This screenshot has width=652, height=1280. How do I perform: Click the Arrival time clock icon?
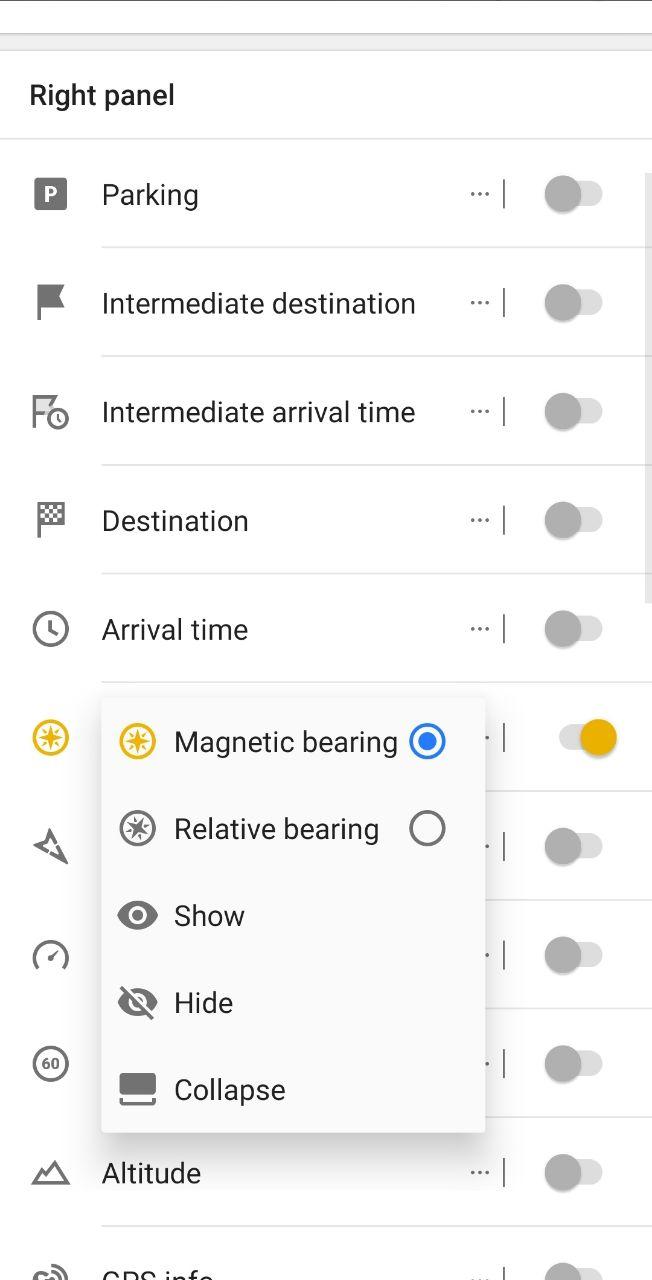(x=50, y=629)
